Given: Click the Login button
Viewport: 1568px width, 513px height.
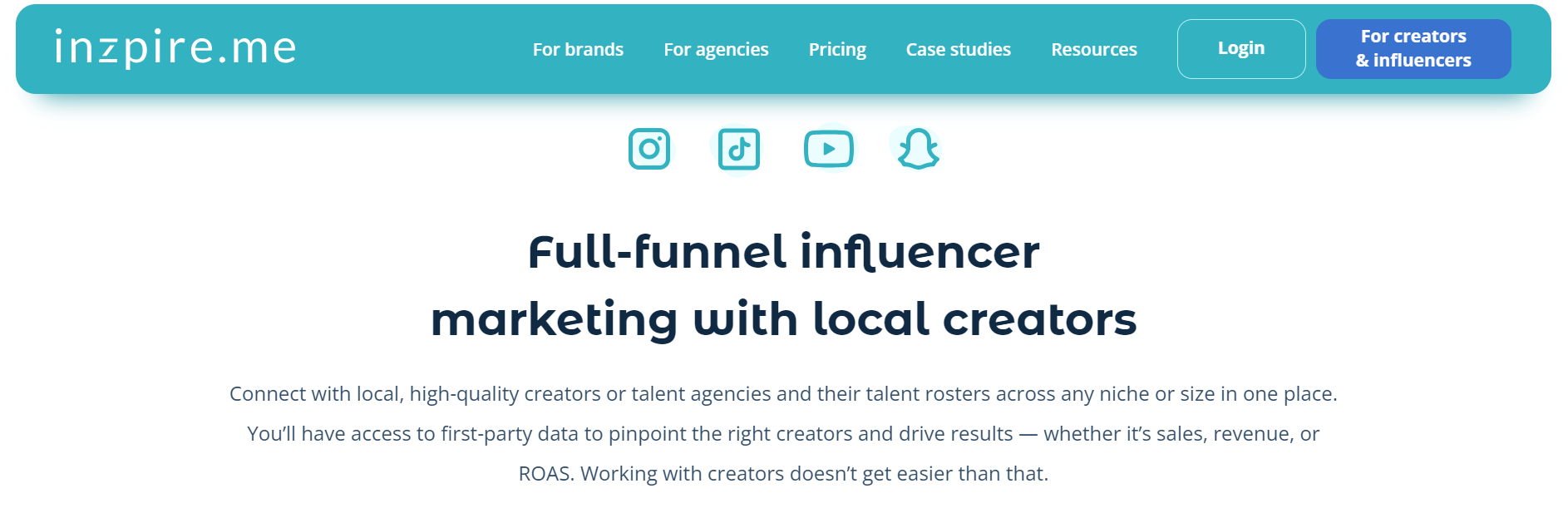Looking at the screenshot, I should tap(1240, 48).
